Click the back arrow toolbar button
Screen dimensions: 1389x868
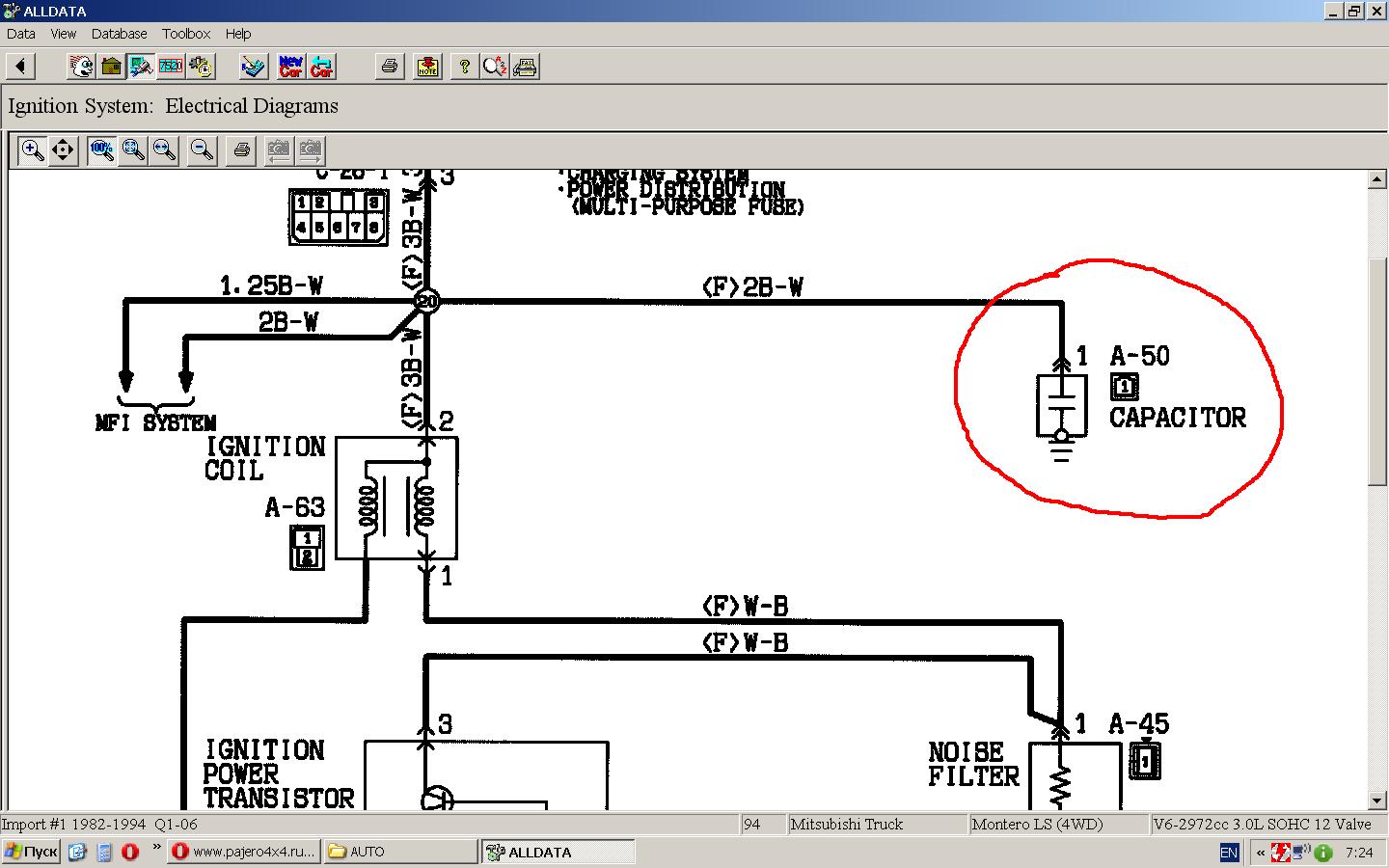[x=20, y=67]
